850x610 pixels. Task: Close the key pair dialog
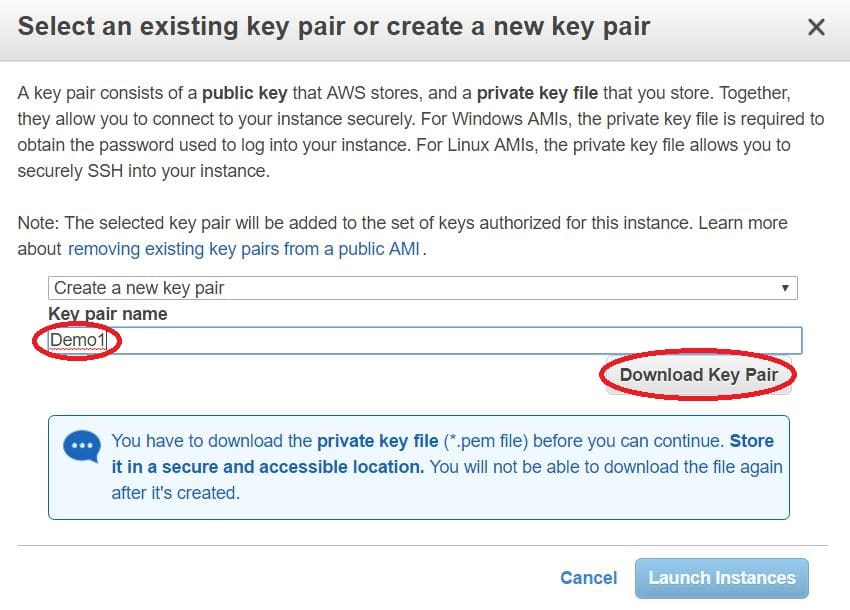coord(816,27)
